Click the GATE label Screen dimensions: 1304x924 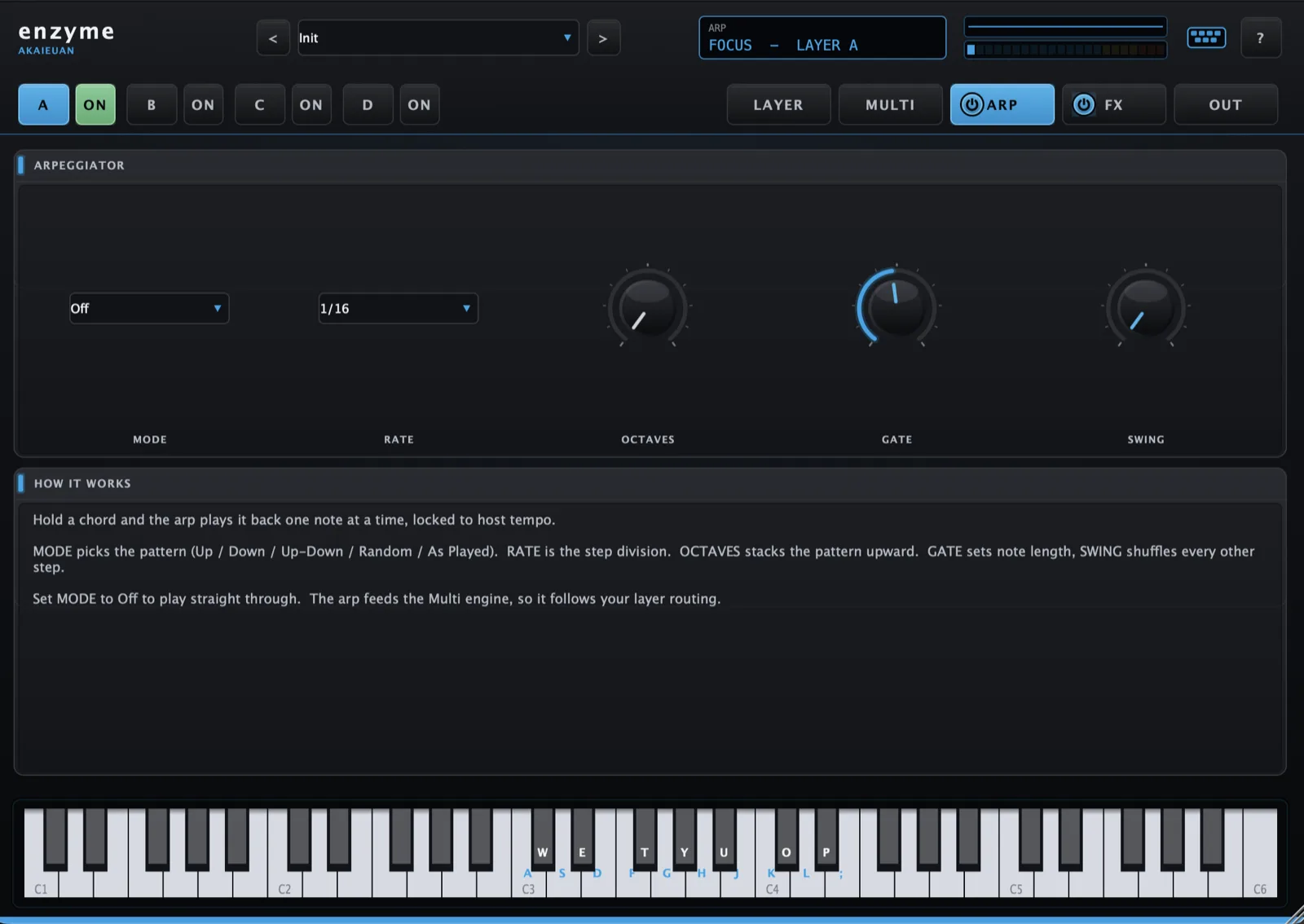point(897,439)
